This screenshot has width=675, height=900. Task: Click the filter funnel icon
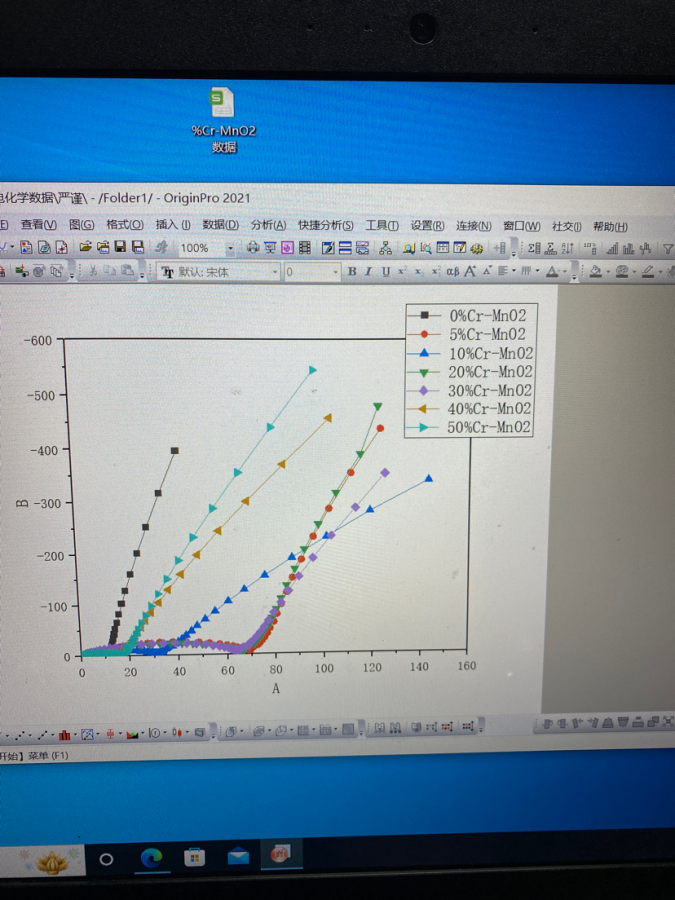[x=669, y=248]
